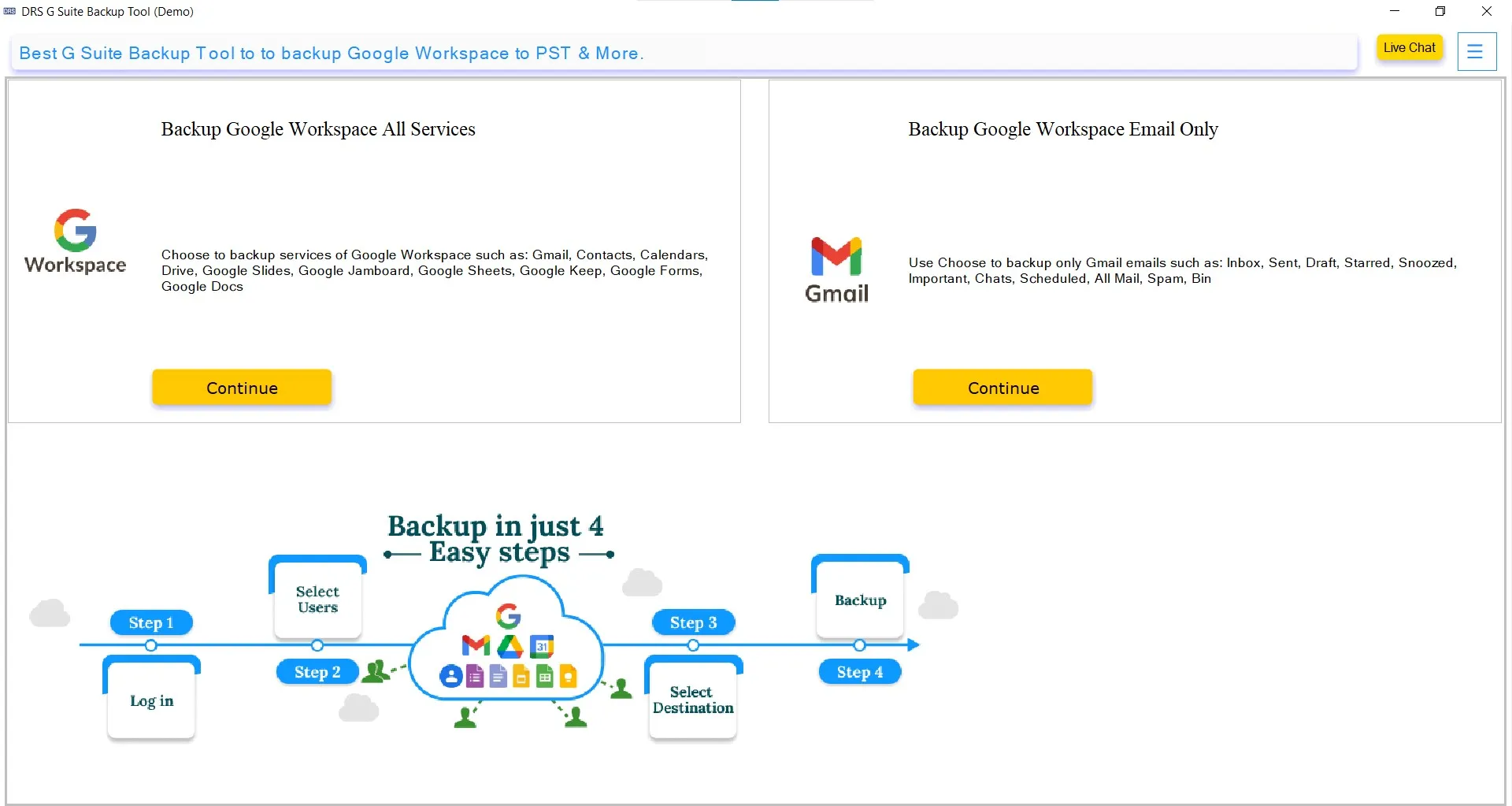Click the window title "DRS G Suite Backup Tool (Demo)"
1512x806 pixels.
pos(107,11)
